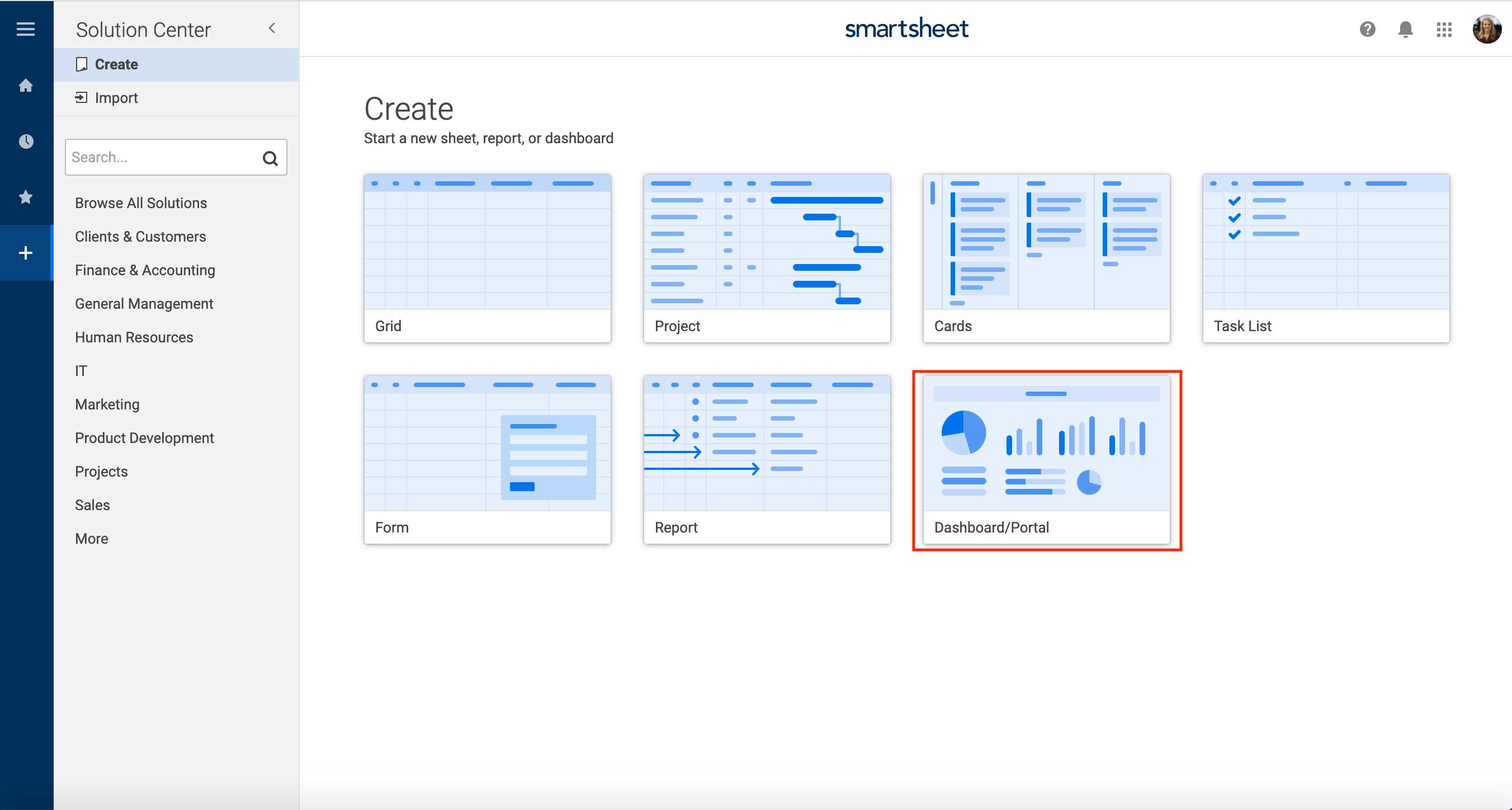Open Favorites star icon
Image resolution: width=1512 pixels, height=810 pixels.
tap(25, 197)
